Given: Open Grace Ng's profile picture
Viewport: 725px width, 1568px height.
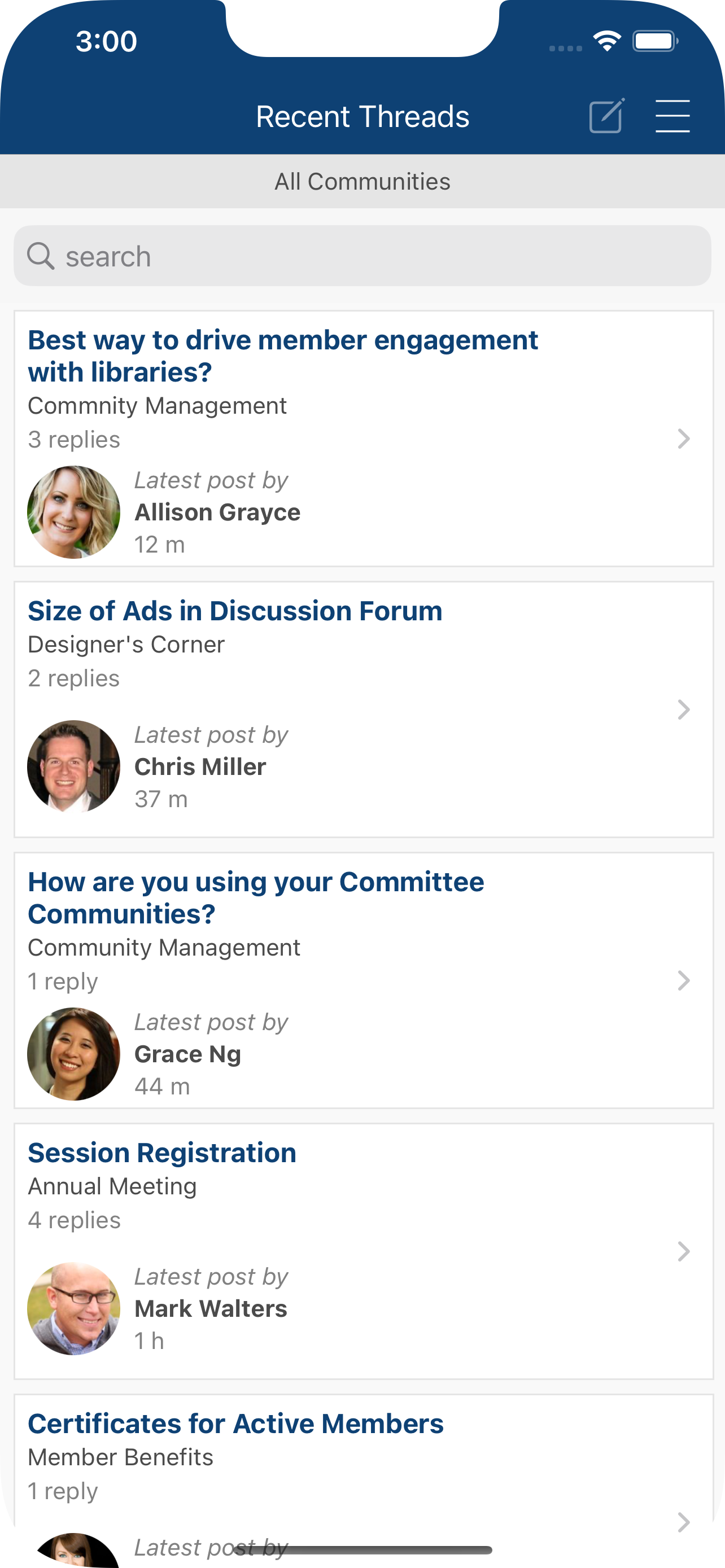Looking at the screenshot, I should [73, 1054].
